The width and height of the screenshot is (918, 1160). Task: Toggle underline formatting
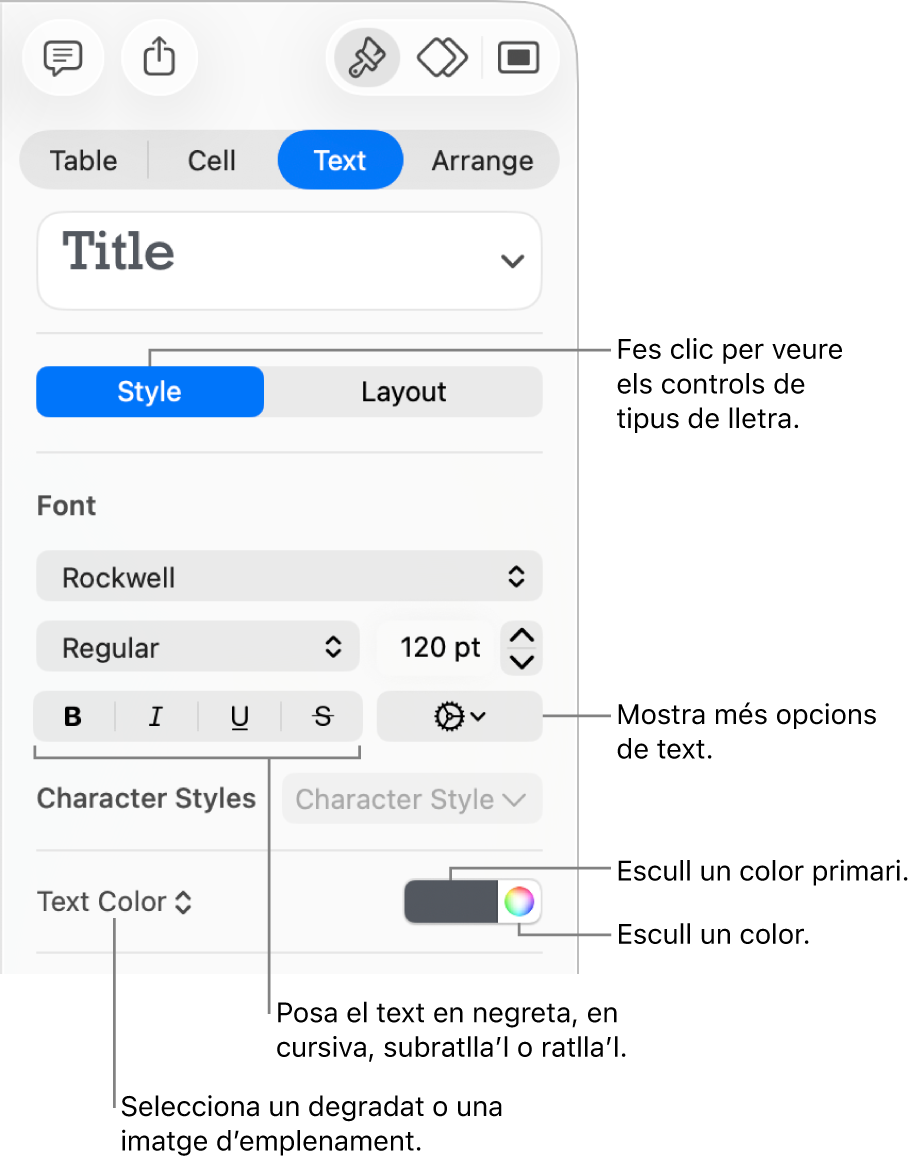pos(239,717)
